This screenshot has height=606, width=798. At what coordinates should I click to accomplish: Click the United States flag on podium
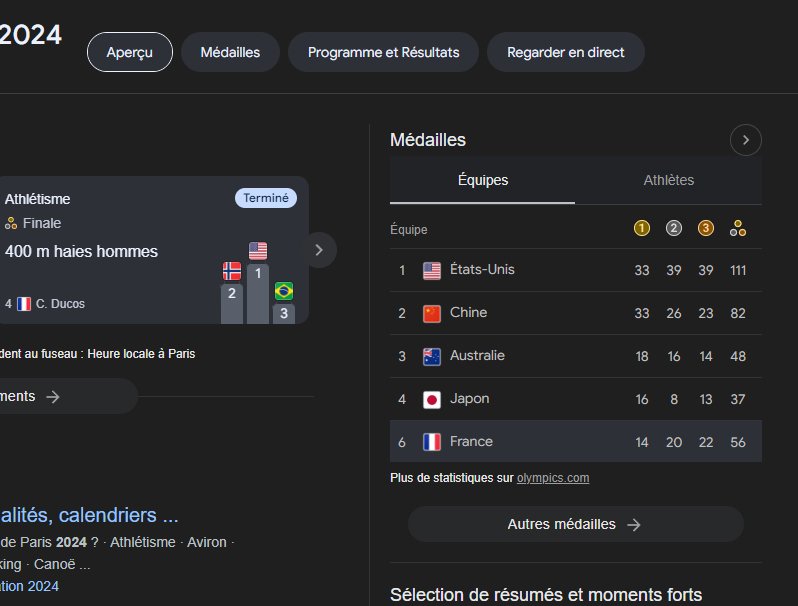click(258, 251)
